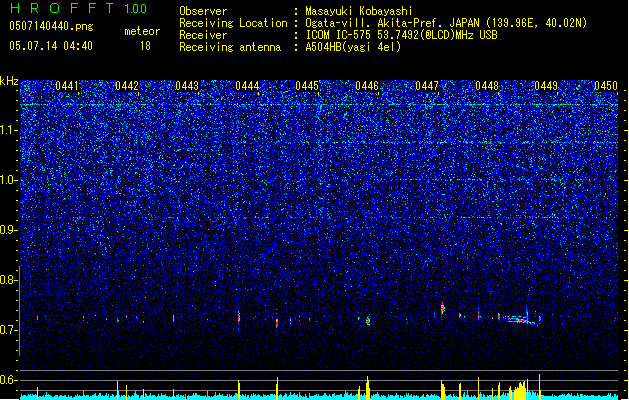This screenshot has width=629, height=400.
Task: Click the 0447 time marker
Action: tap(427, 86)
